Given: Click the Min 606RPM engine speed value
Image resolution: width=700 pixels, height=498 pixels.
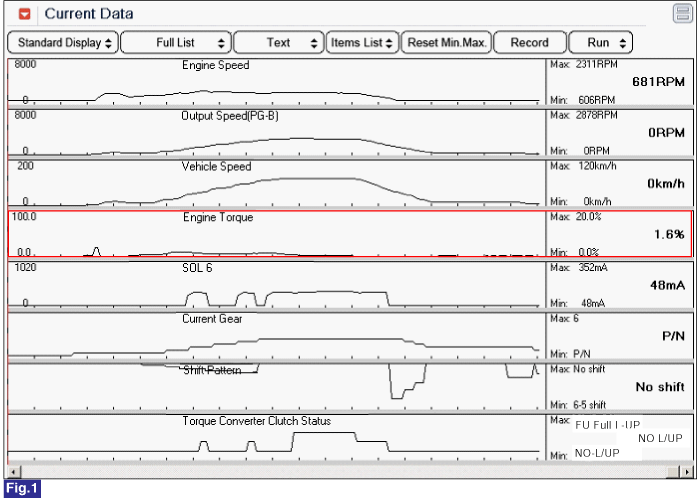Looking at the screenshot, I should click(583, 100).
